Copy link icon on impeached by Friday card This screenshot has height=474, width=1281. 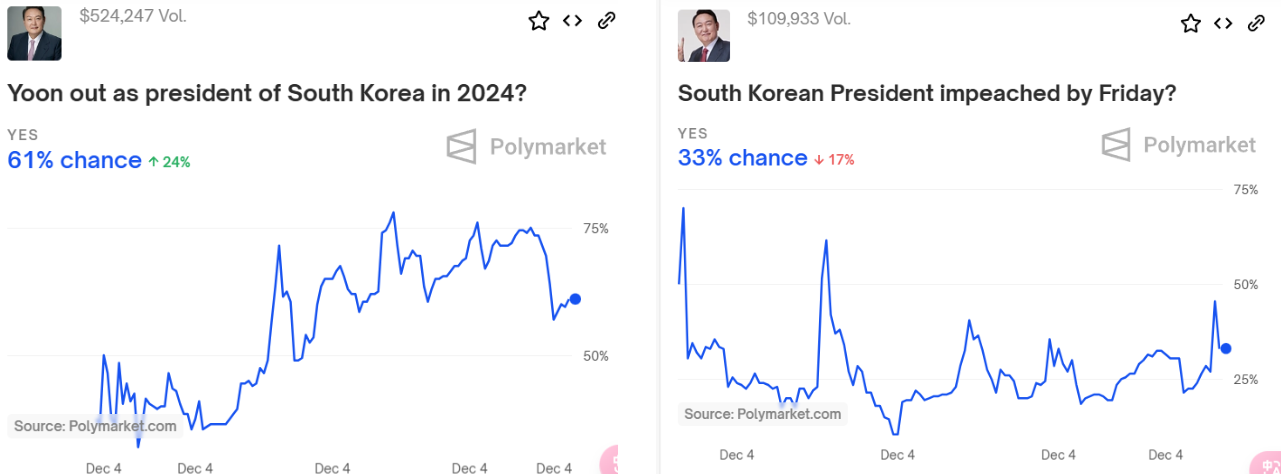coord(1257,24)
